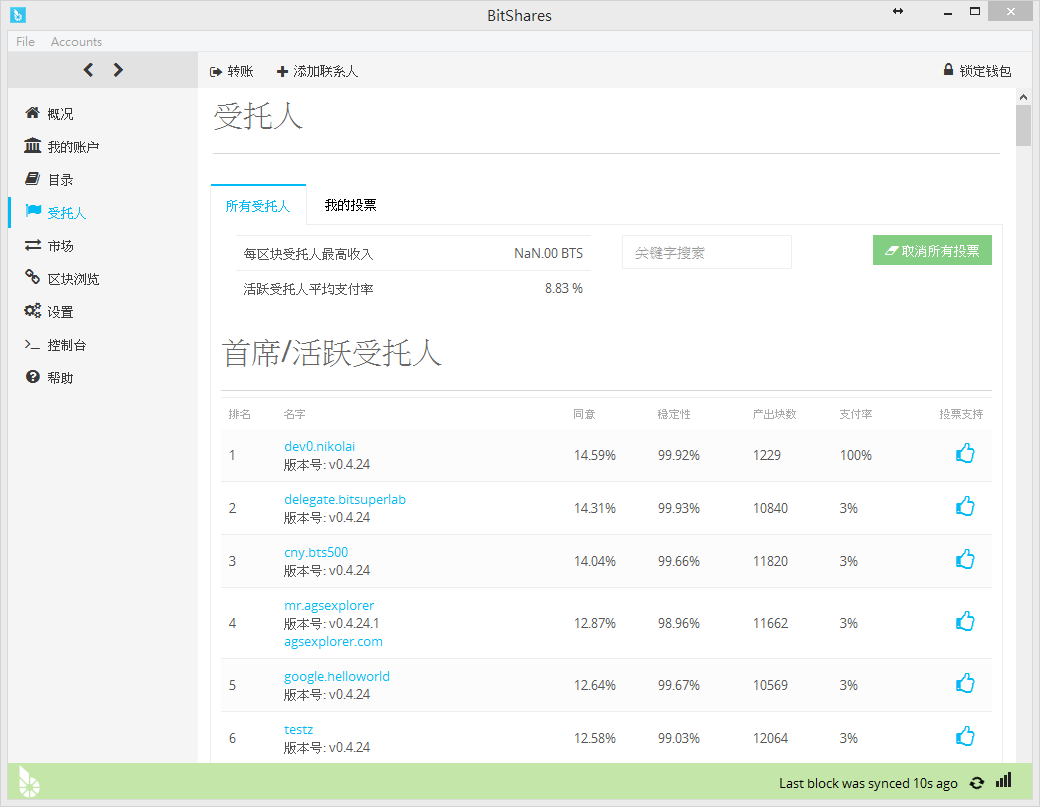Click the 支付率 column header
1040x807 pixels.
coord(856,414)
